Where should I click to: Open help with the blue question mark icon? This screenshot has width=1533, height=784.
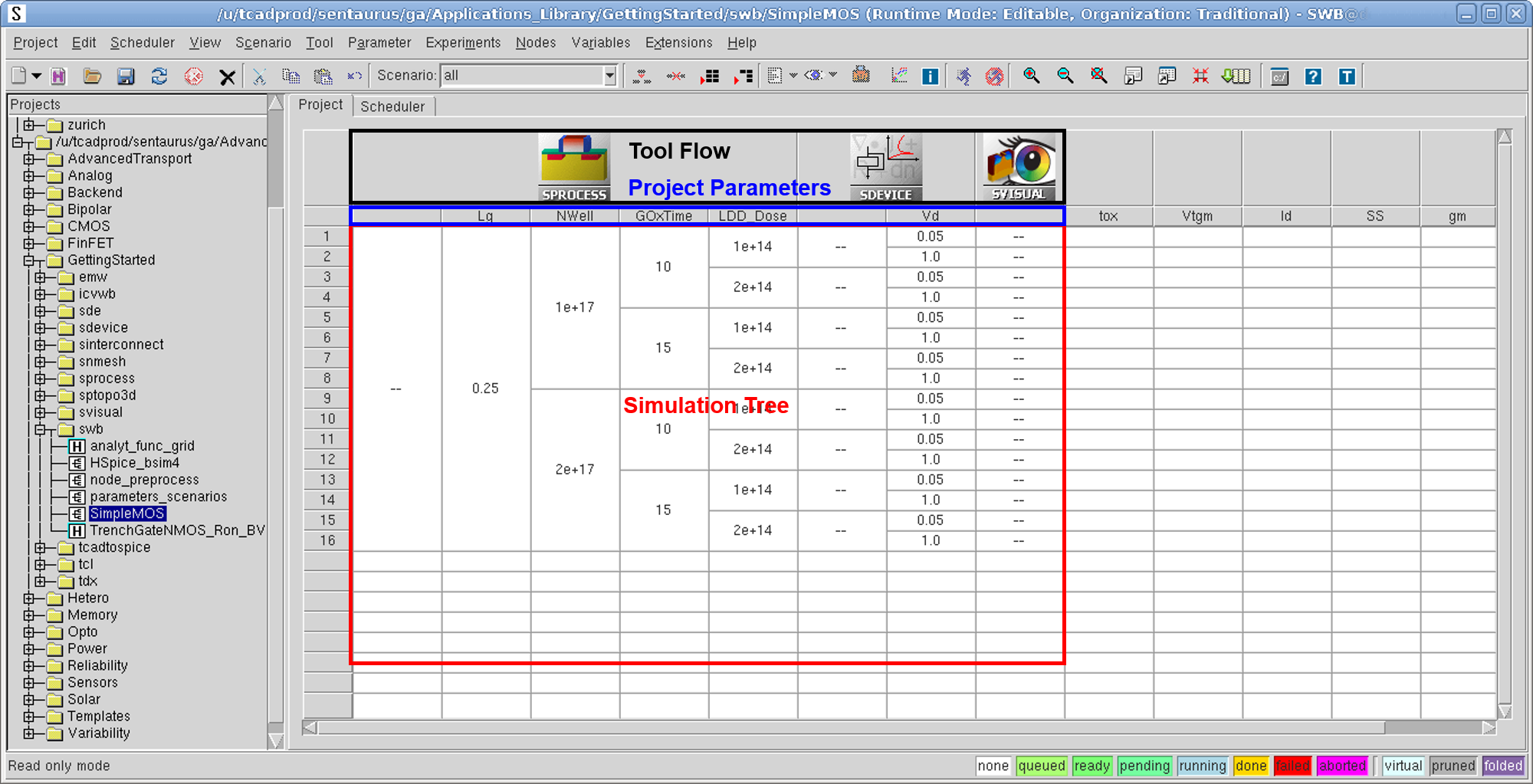point(1313,76)
